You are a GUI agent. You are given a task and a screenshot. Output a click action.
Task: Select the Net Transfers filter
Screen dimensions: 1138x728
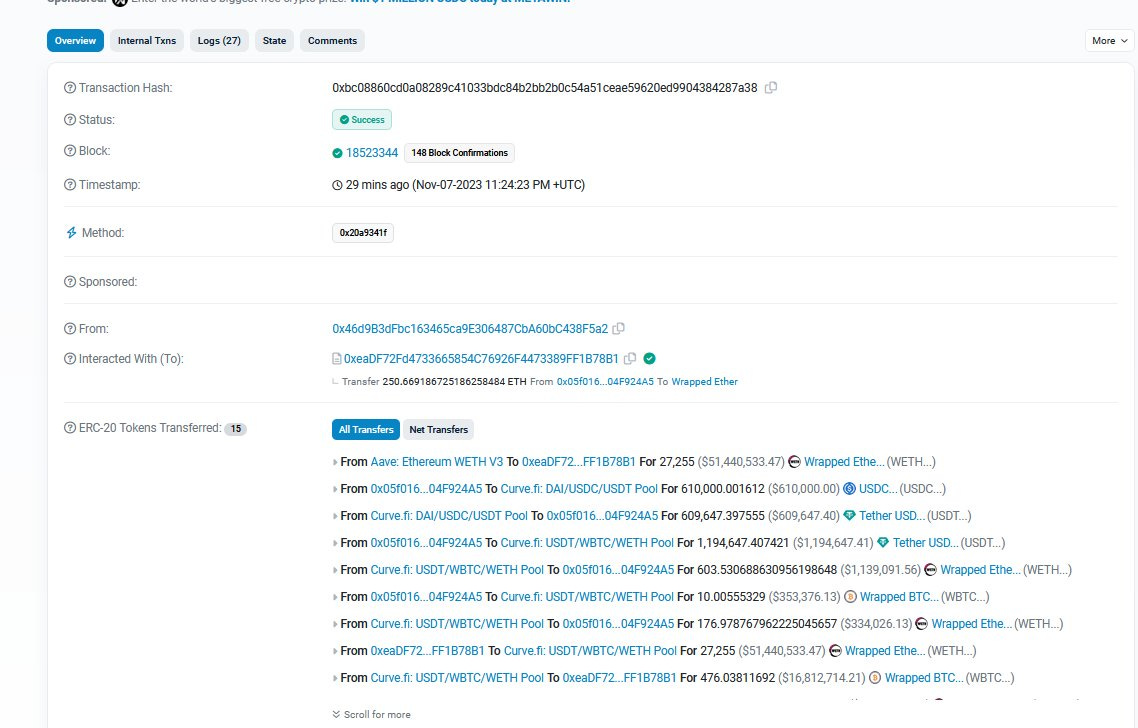coord(438,430)
